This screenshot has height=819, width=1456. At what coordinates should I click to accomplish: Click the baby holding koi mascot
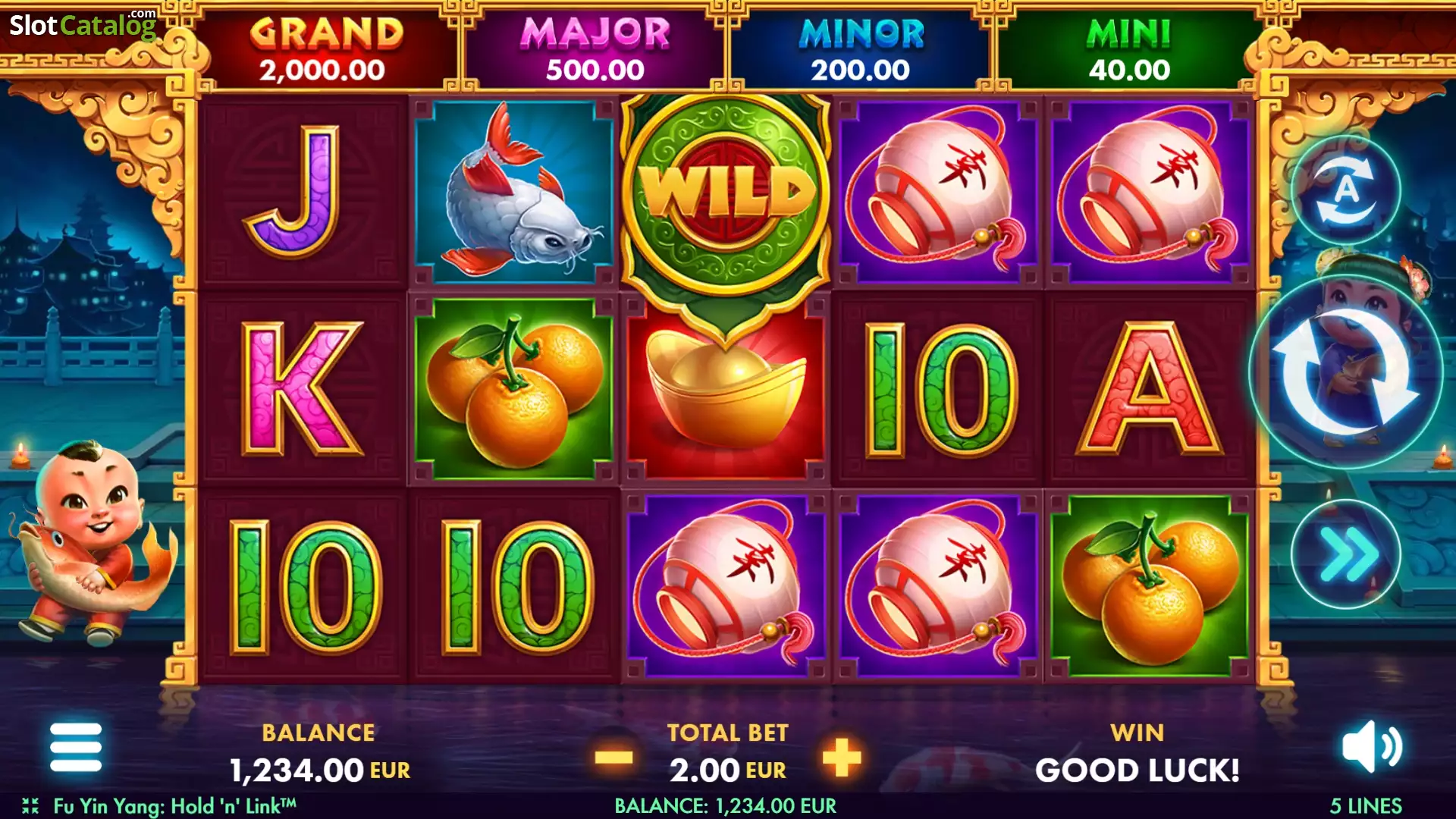coord(91,543)
